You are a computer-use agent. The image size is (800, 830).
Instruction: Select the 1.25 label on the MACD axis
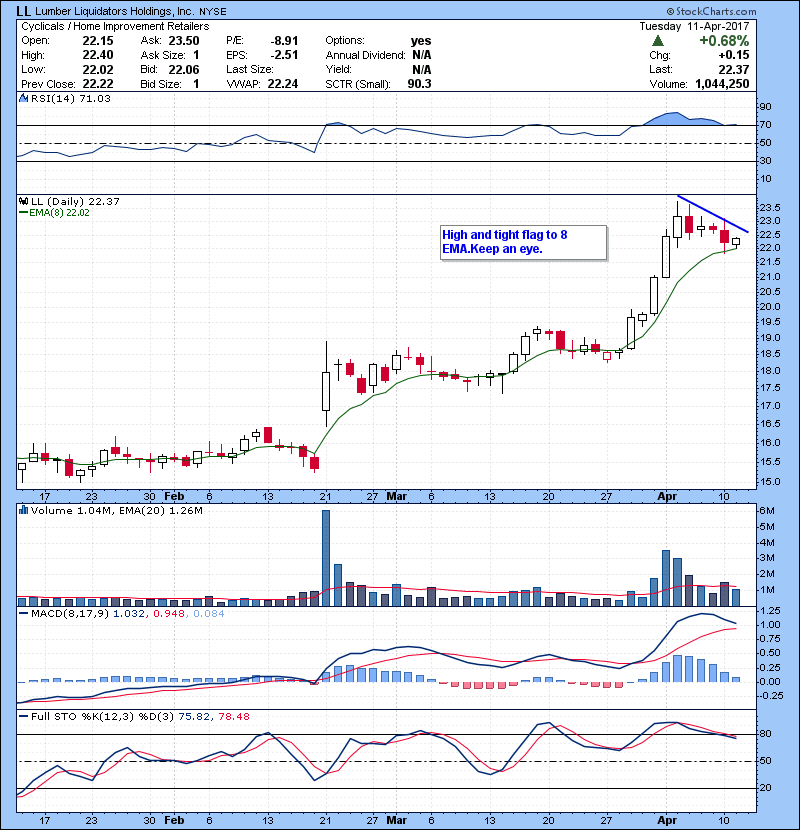tap(771, 610)
